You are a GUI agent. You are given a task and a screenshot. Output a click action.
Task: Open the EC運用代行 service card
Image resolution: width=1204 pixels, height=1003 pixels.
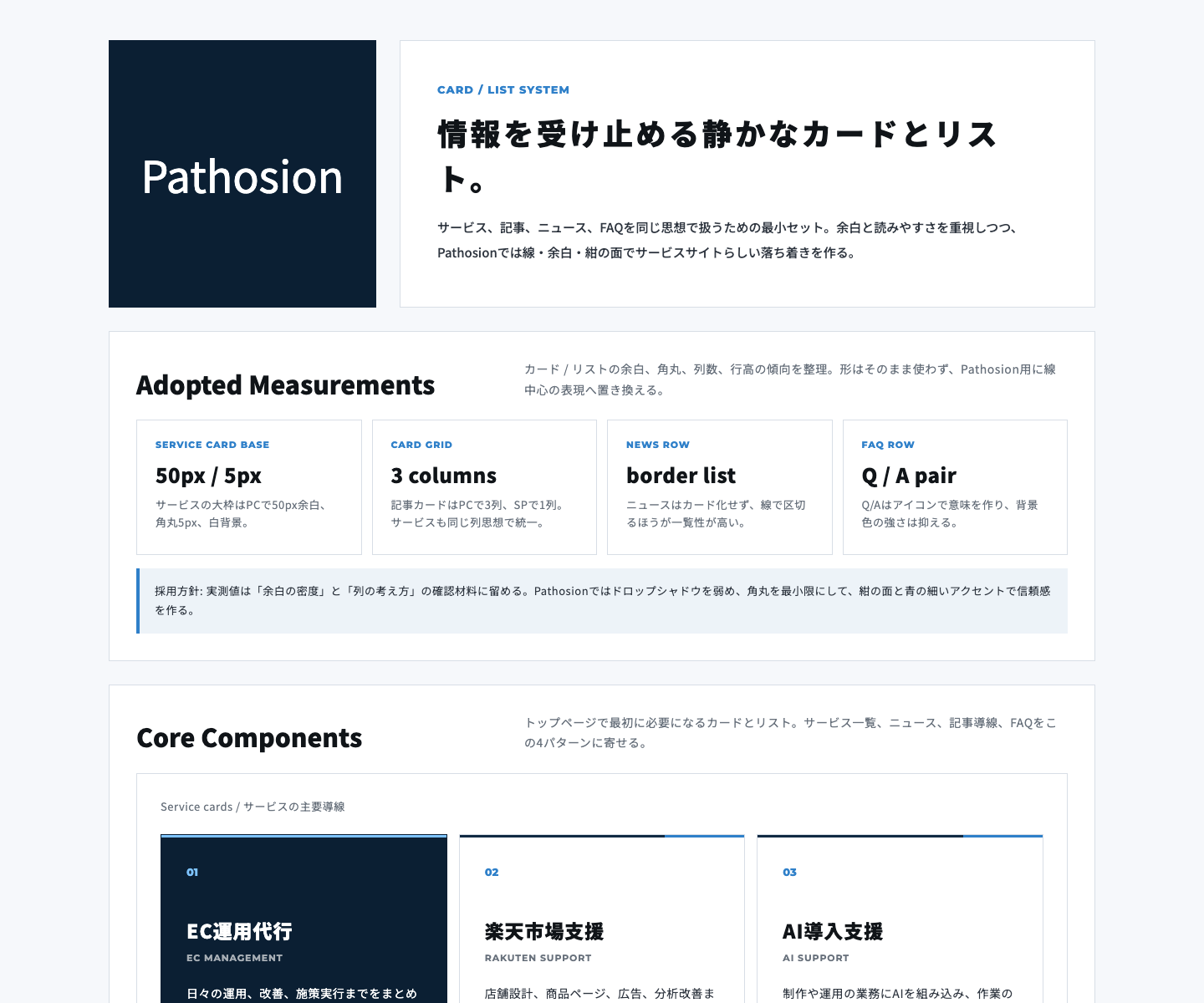tap(304, 919)
